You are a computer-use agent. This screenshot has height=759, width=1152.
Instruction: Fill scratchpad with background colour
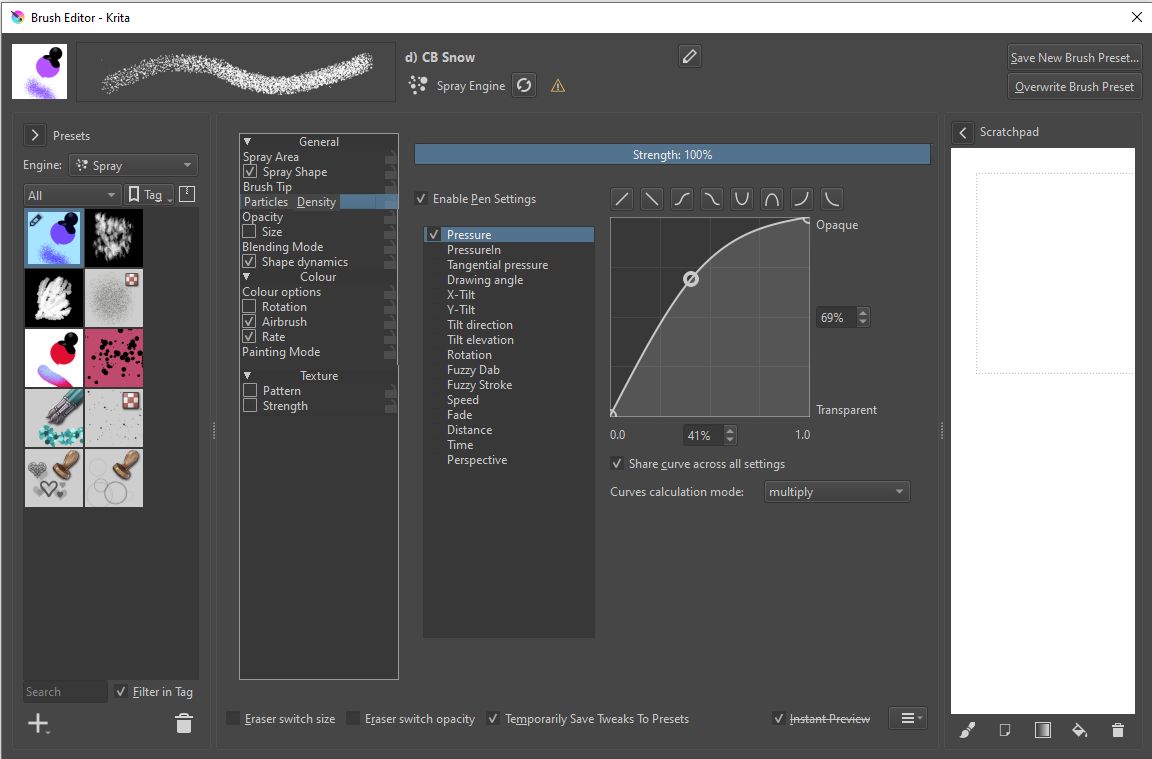pos(1079,730)
